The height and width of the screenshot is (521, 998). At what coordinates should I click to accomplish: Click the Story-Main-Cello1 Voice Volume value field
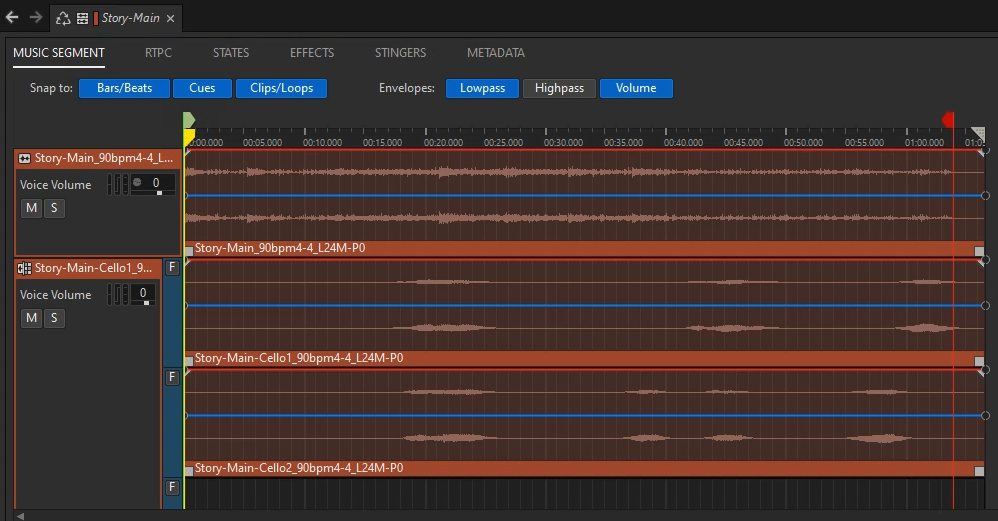(143, 293)
